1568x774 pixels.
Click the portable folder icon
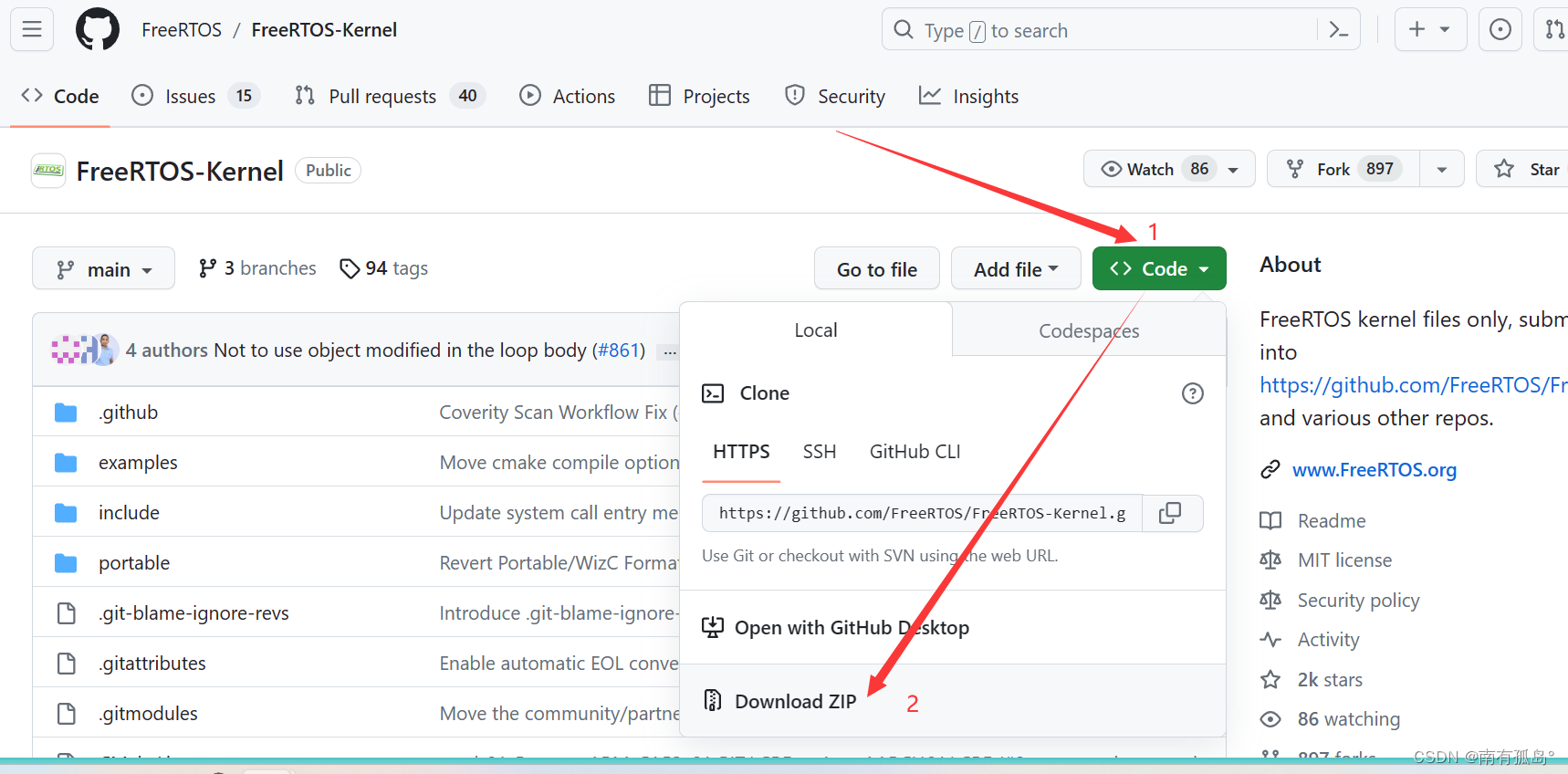[x=66, y=563]
